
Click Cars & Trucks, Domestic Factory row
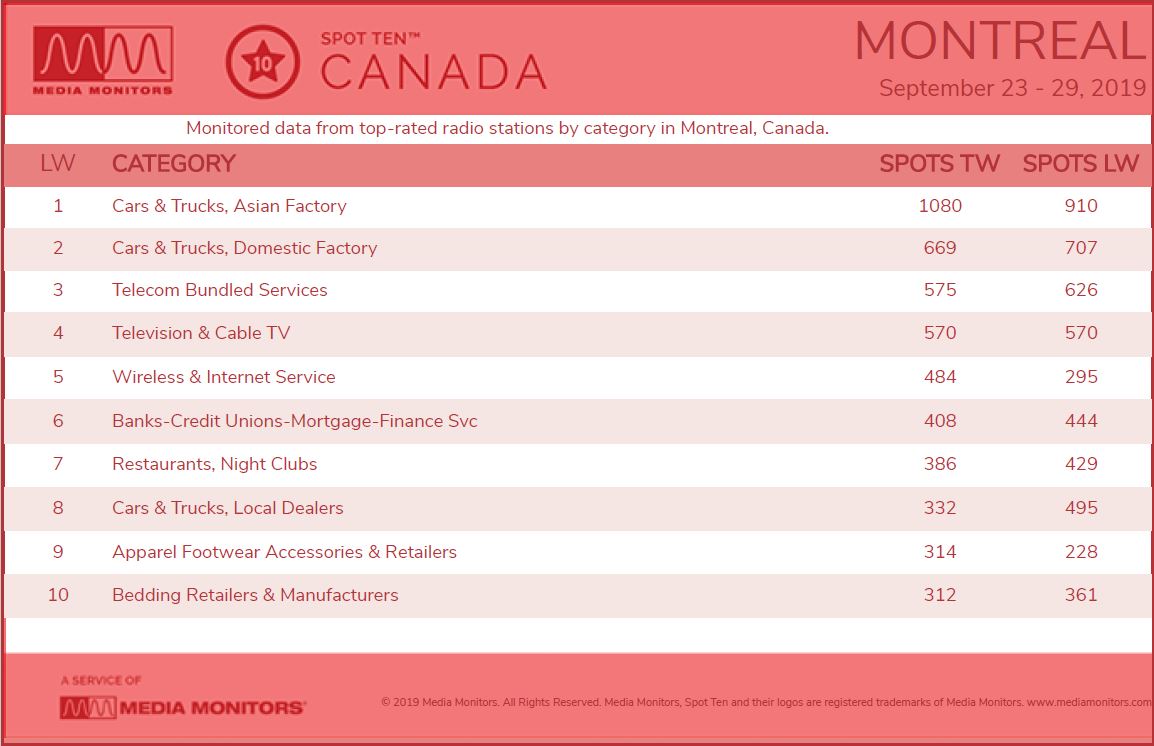tap(577, 249)
